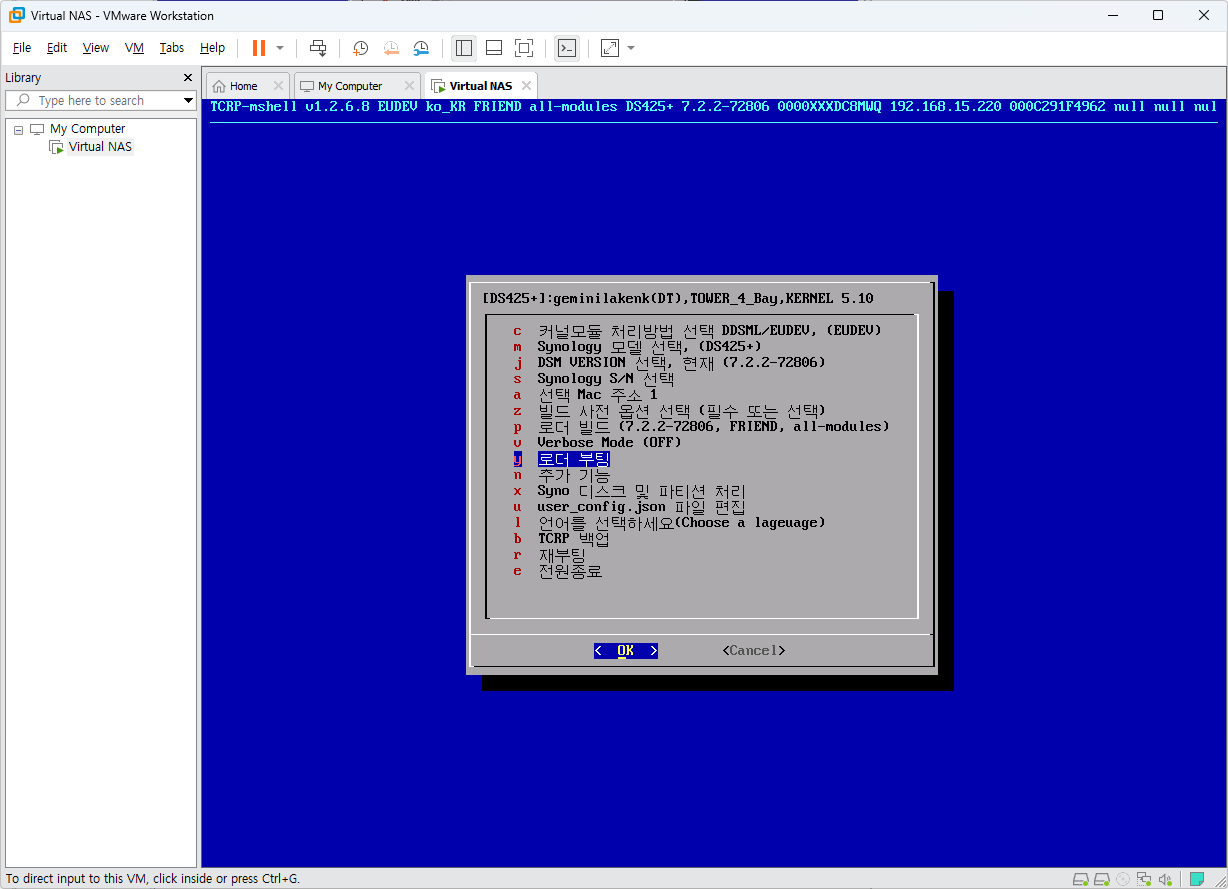Click the Send Ctrl+Alt+Del icon
Image resolution: width=1228 pixels, height=889 pixels.
tap(318, 48)
